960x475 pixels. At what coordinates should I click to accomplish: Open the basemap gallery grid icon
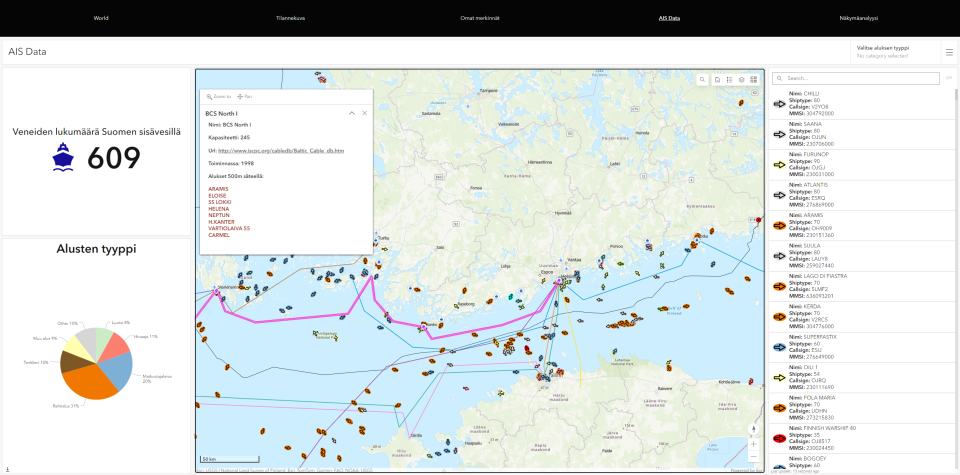753,79
